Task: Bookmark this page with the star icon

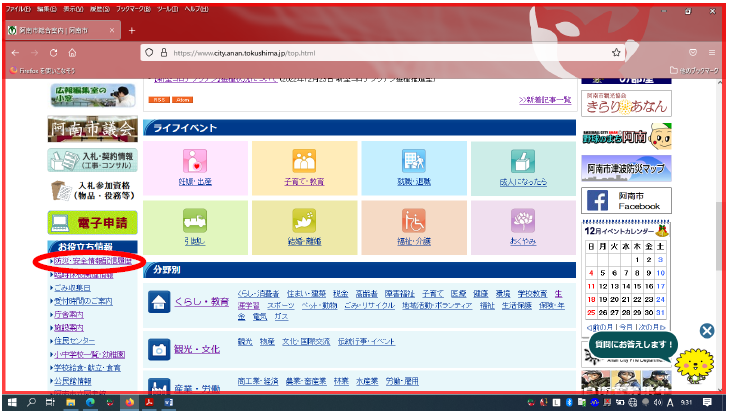Action: pos(616,53)
